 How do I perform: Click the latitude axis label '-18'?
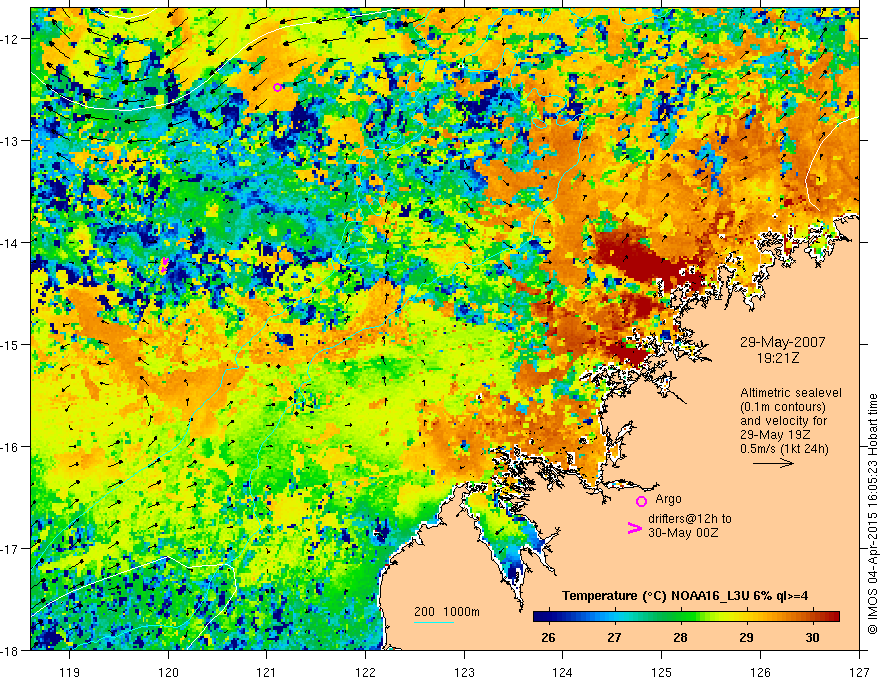(11, 650)
